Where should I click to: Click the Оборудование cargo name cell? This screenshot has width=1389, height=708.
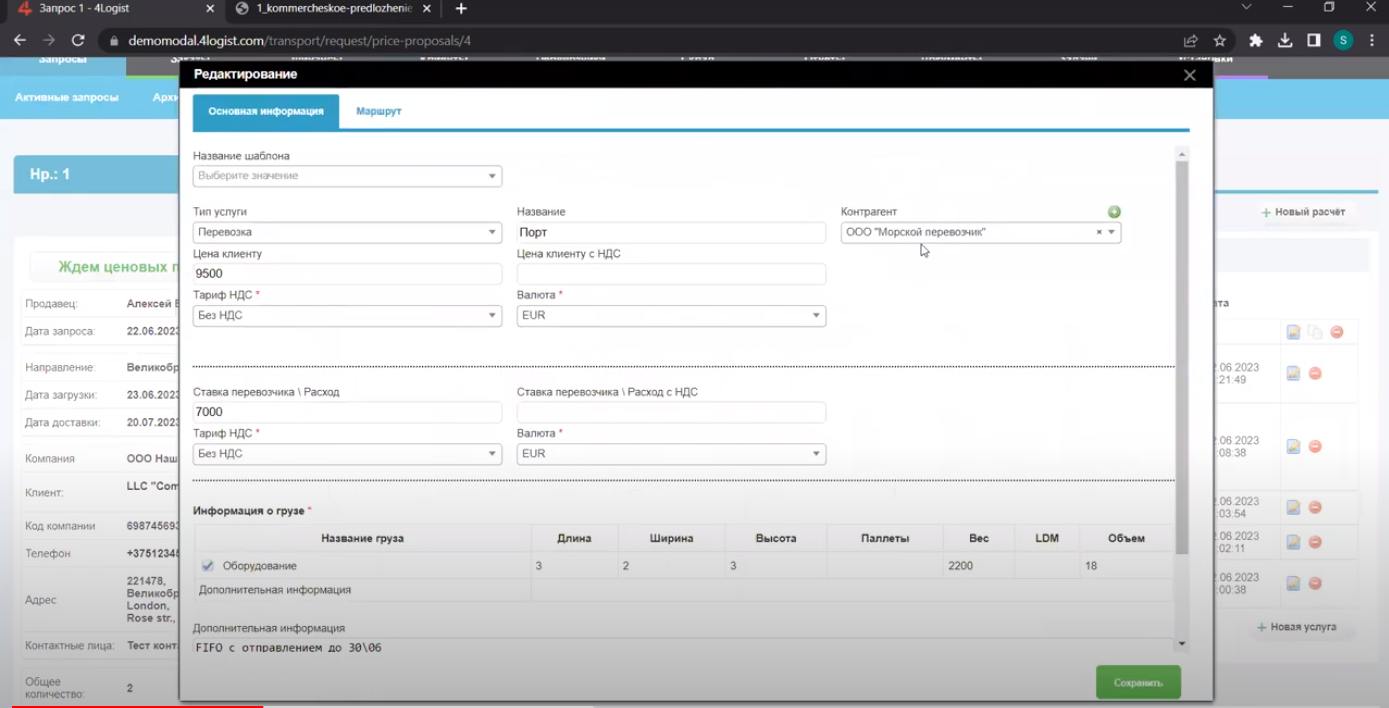pyautogui.click(x=363, y=566)
